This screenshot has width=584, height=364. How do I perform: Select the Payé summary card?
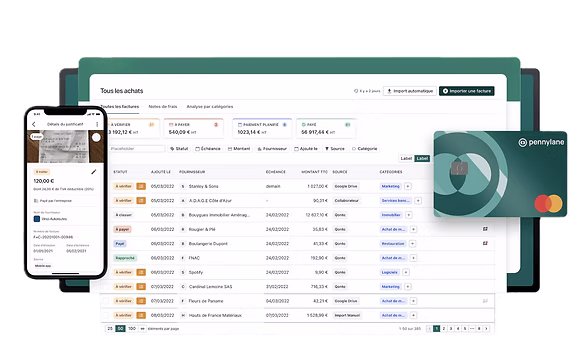click(x=326, y=128)
